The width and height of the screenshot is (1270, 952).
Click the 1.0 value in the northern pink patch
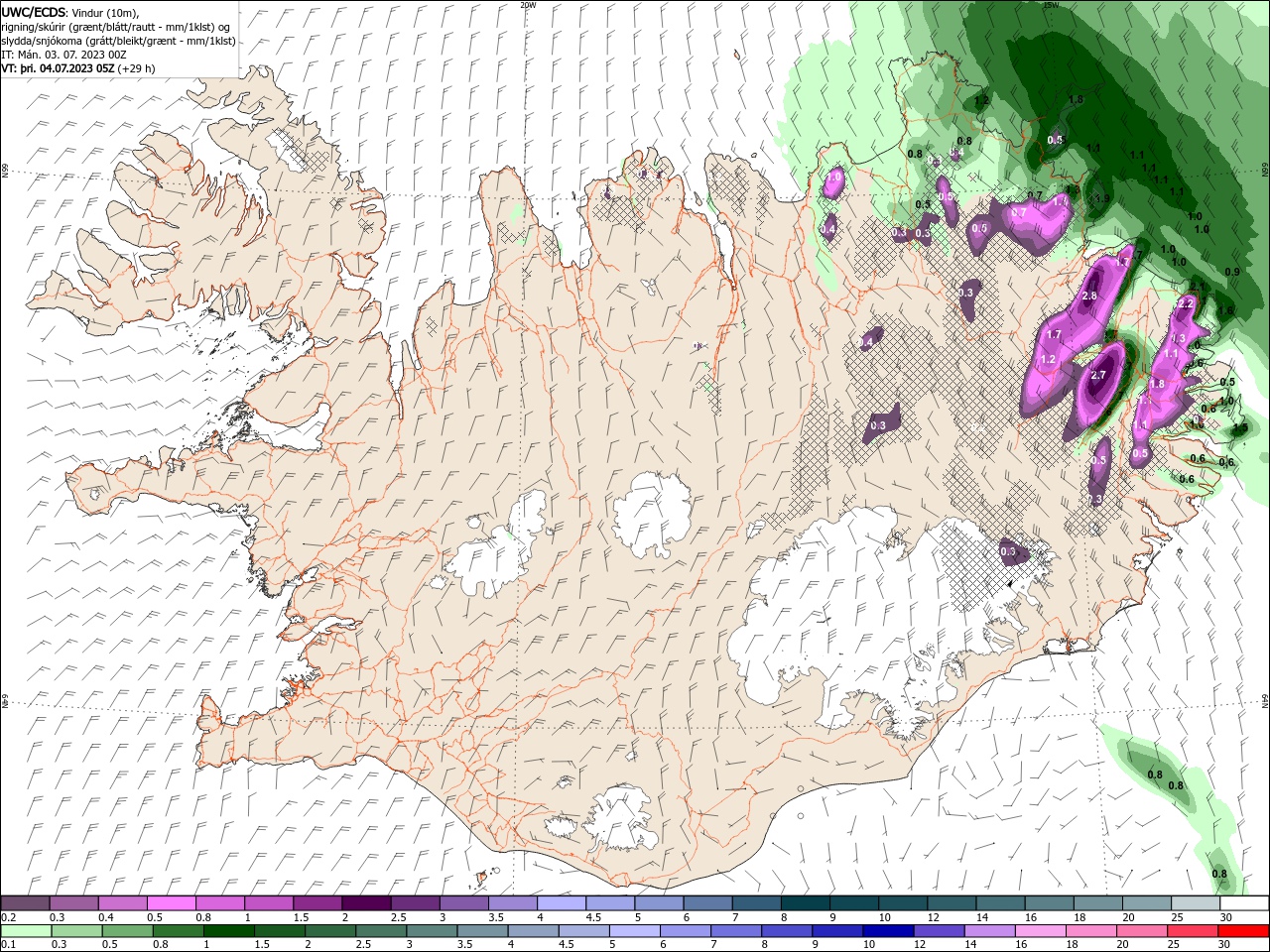click(x=835, y=177)
